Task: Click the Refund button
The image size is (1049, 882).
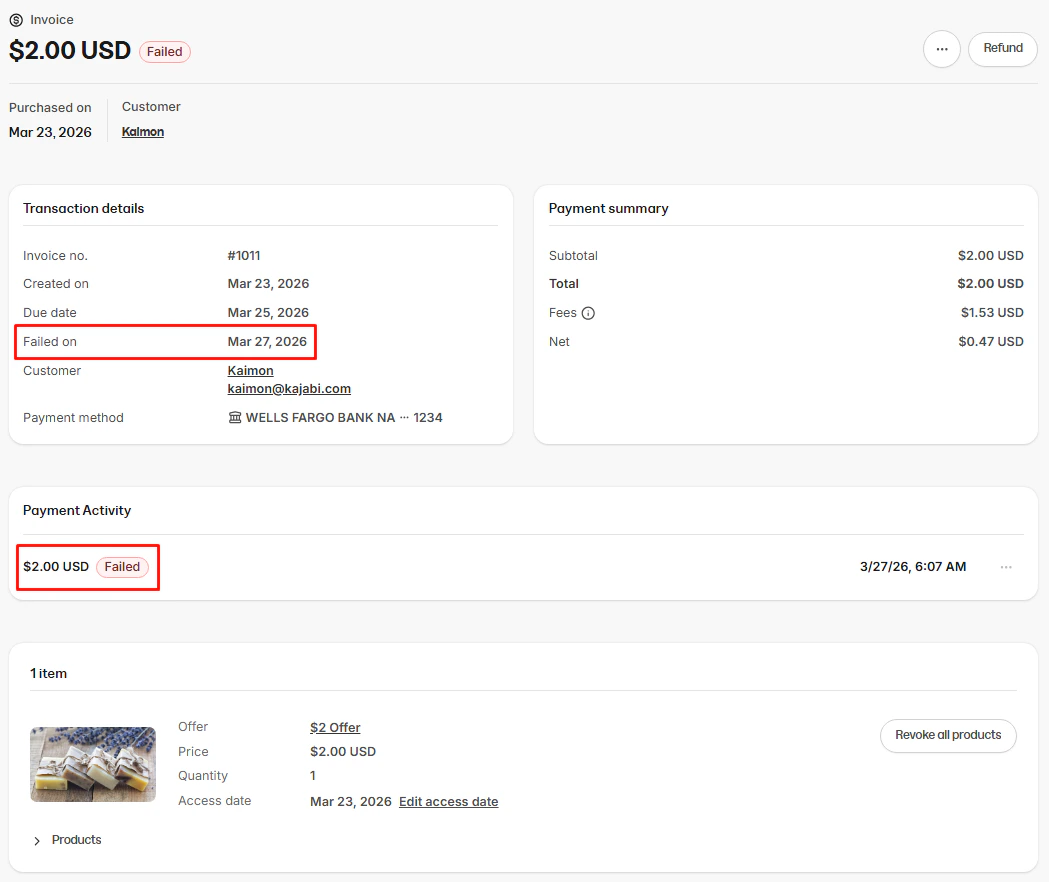Action: (x=1002, y=49)
